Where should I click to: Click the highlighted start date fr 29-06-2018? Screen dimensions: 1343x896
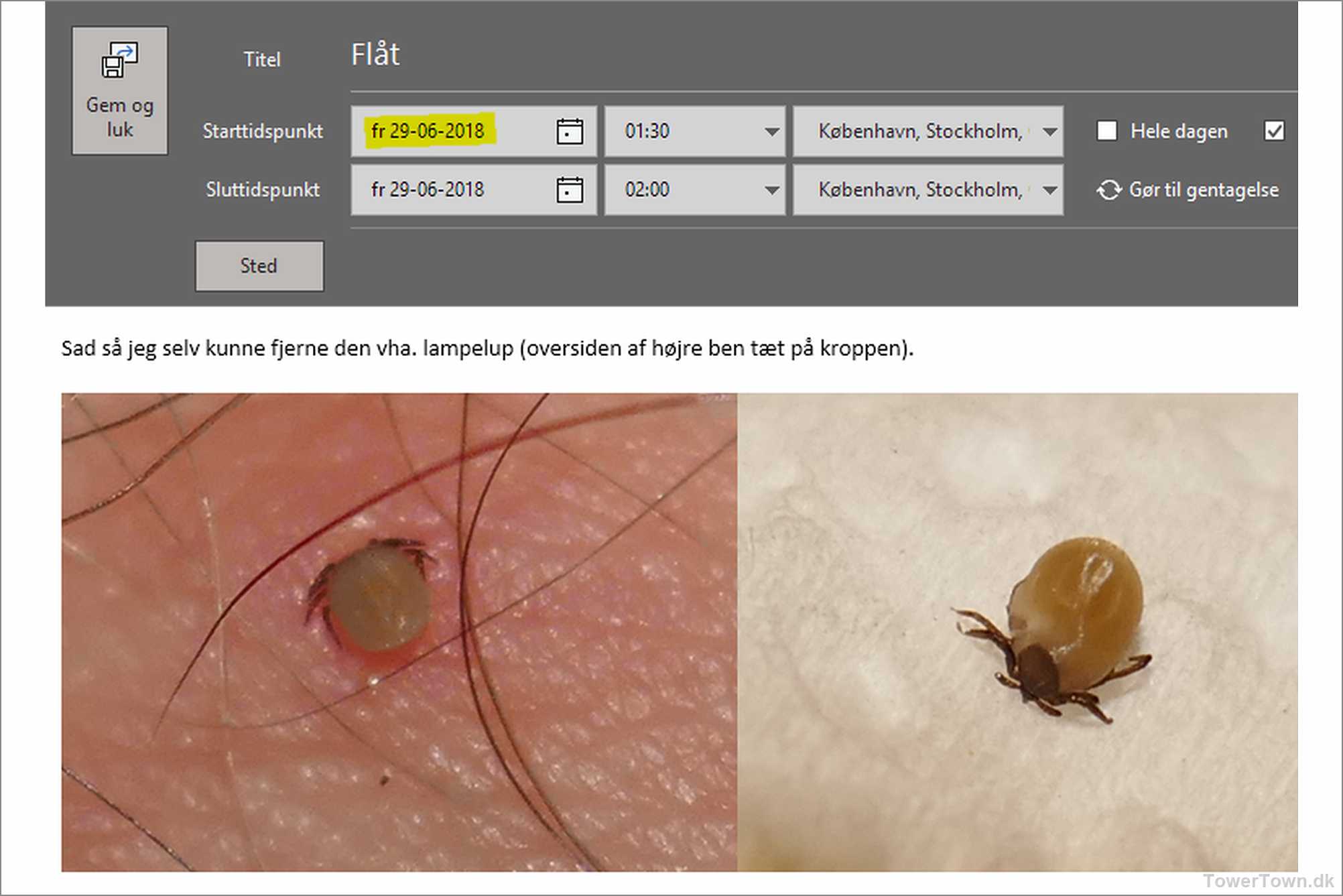click(x=428, y=131)
